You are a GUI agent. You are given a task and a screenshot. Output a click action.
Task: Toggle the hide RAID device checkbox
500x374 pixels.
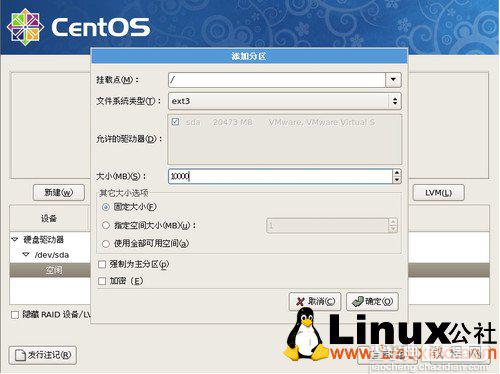click(x=15, y=315)
